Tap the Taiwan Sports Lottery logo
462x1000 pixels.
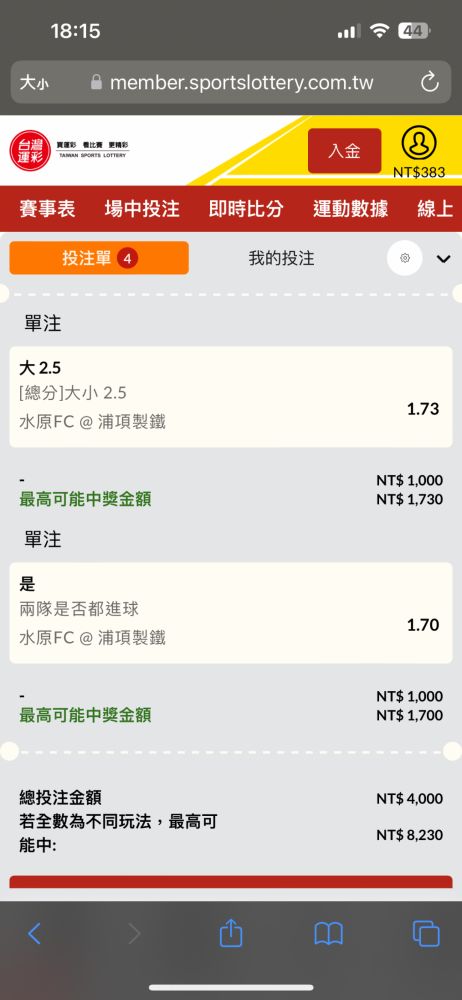pyautogui.click(x=70, y=150)
